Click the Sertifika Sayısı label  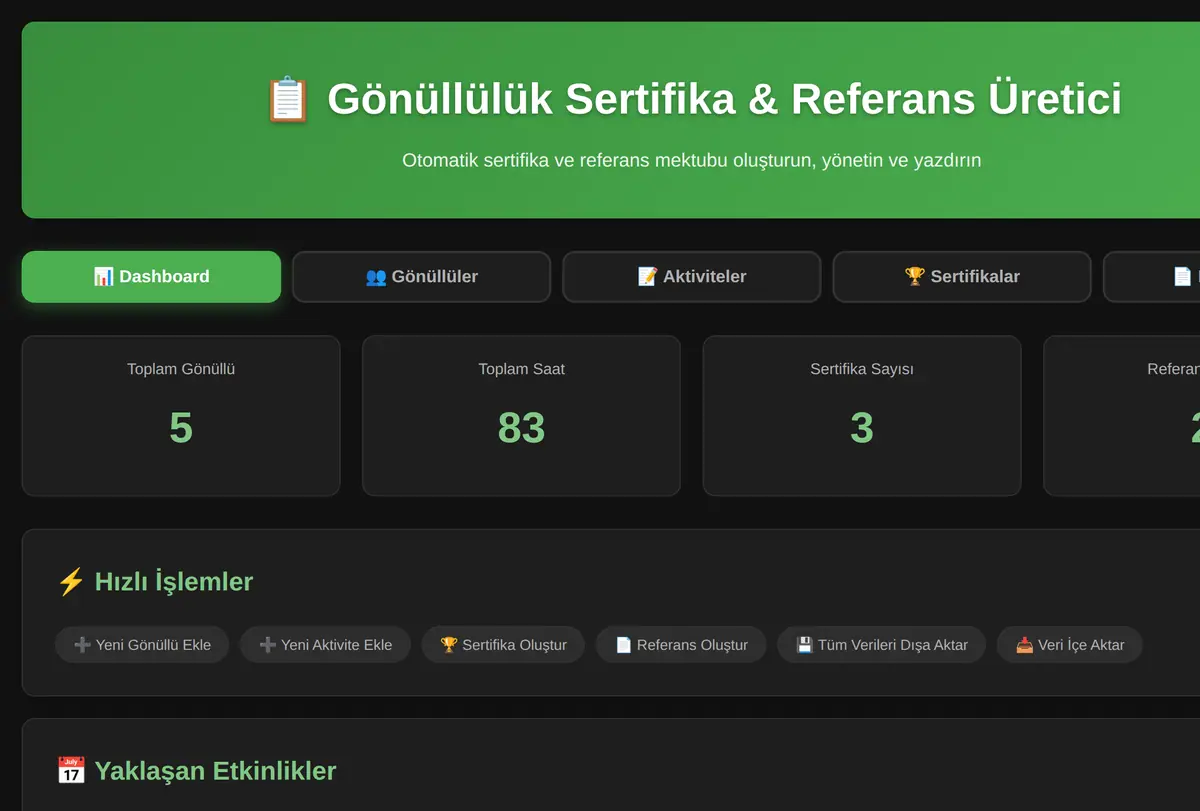point(862,369)
